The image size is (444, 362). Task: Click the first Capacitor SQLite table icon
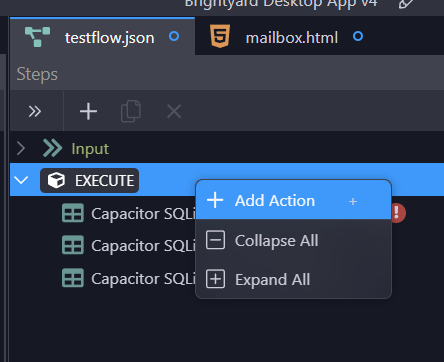73,213
